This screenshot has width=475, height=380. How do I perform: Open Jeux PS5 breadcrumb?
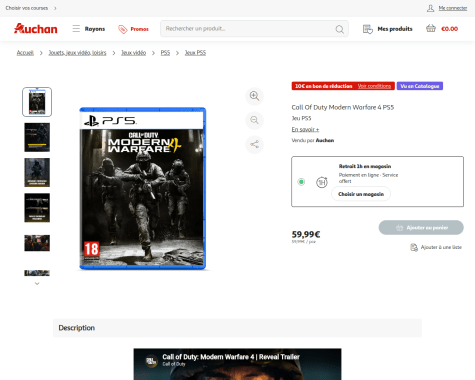(195, 53)
